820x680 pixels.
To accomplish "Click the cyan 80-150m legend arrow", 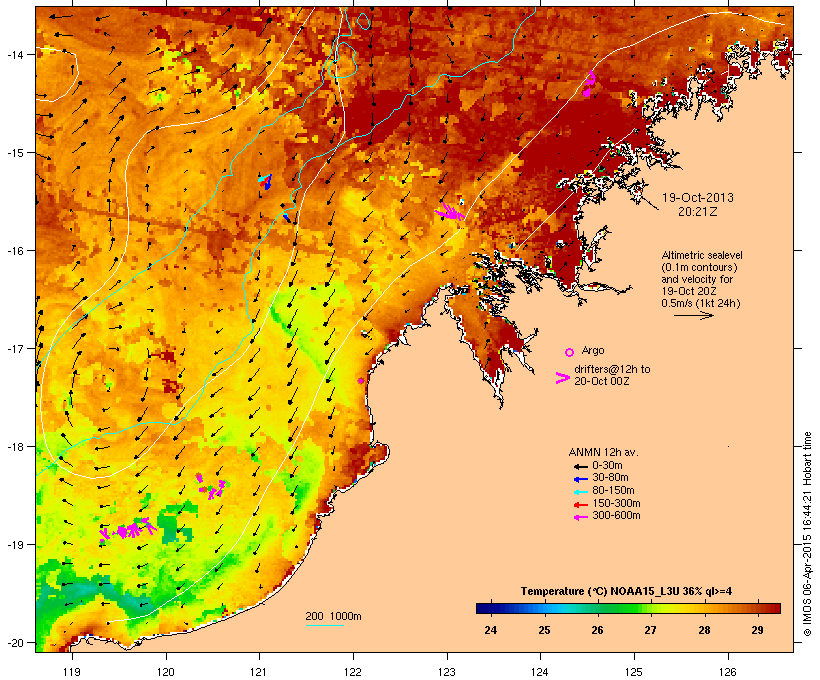I will [580, 492].
